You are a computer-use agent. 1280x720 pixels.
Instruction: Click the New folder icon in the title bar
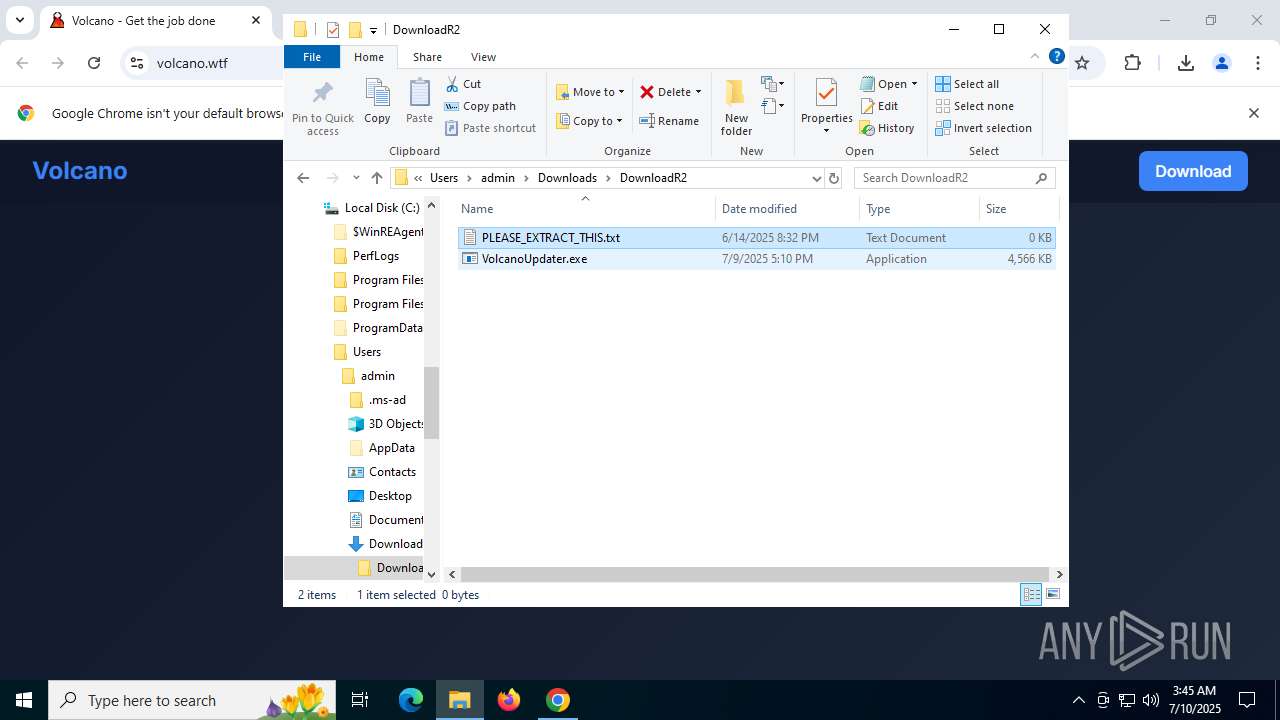(x=354, y=30)
